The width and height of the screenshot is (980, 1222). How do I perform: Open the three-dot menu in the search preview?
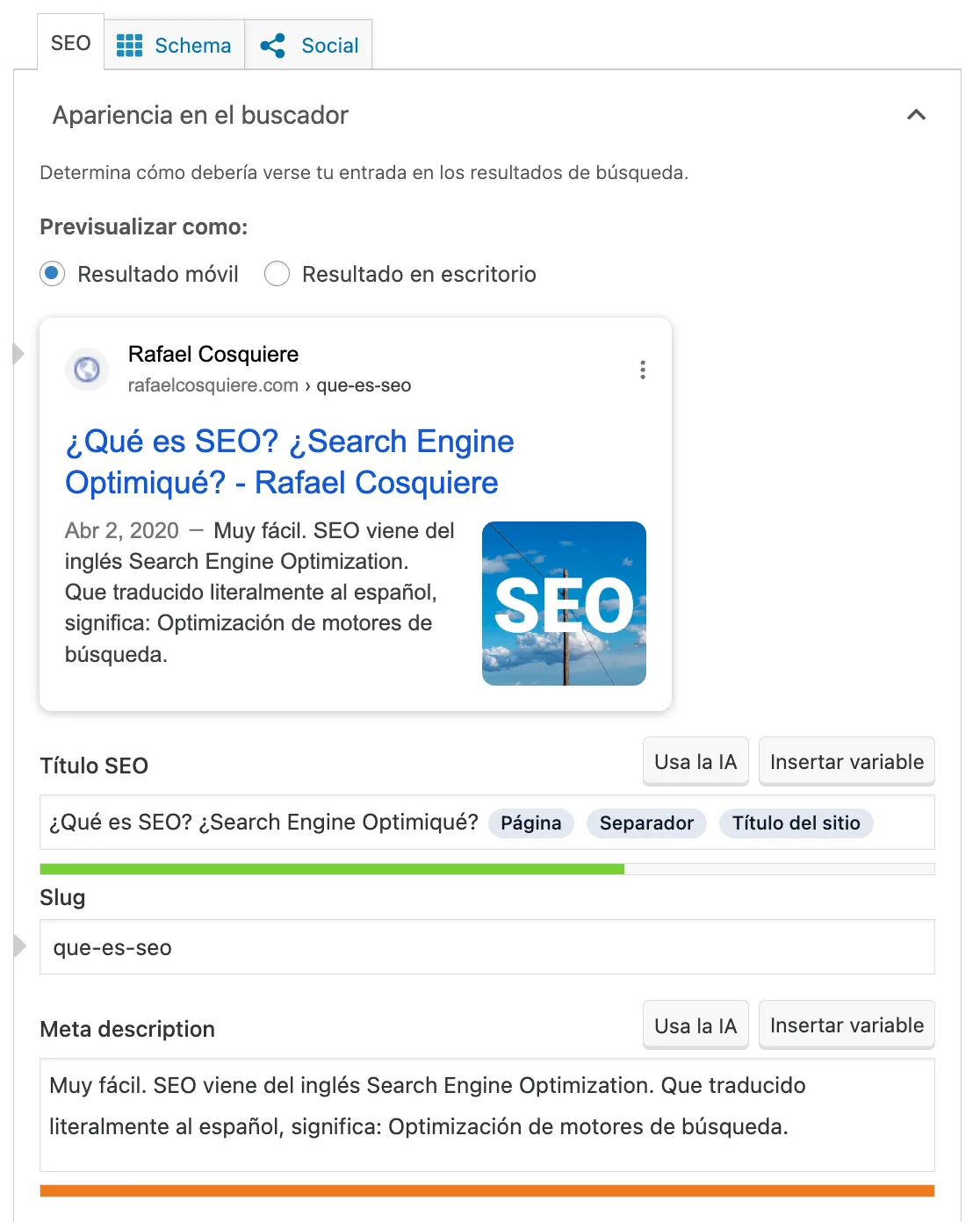click(643, 370)
